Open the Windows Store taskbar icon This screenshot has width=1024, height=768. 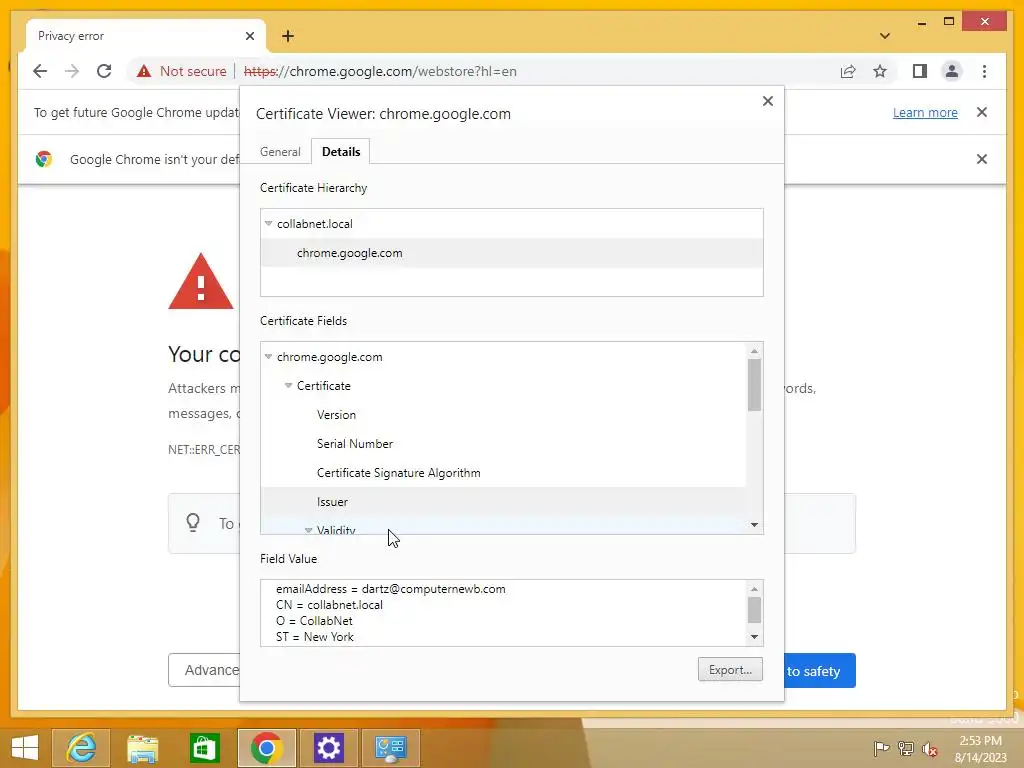click(x=204, y=748)
